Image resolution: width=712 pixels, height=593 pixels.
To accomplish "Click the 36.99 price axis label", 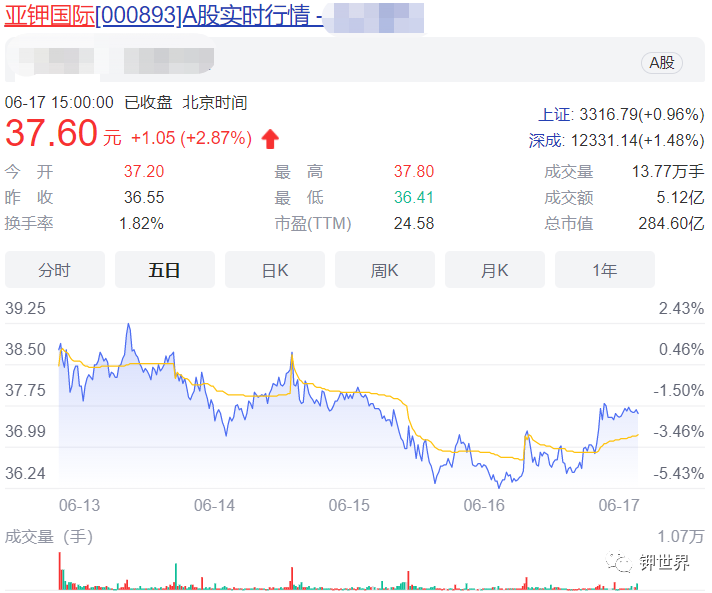I will click(x=25, y=431).
